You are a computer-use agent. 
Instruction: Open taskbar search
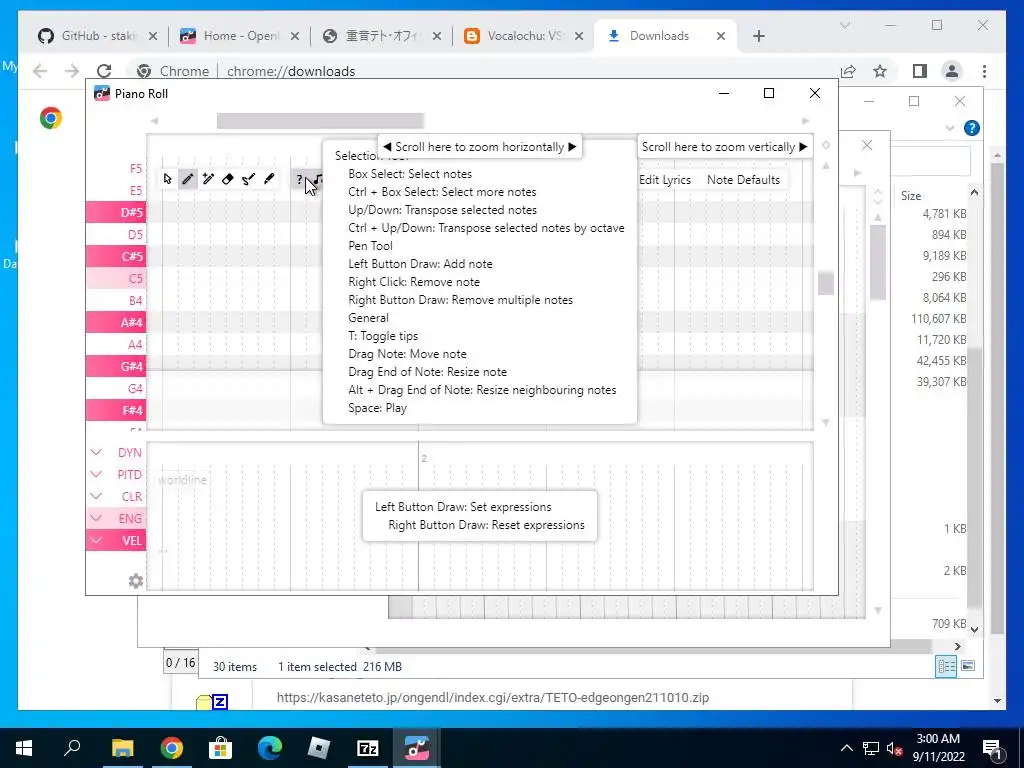tap(72, 748)
